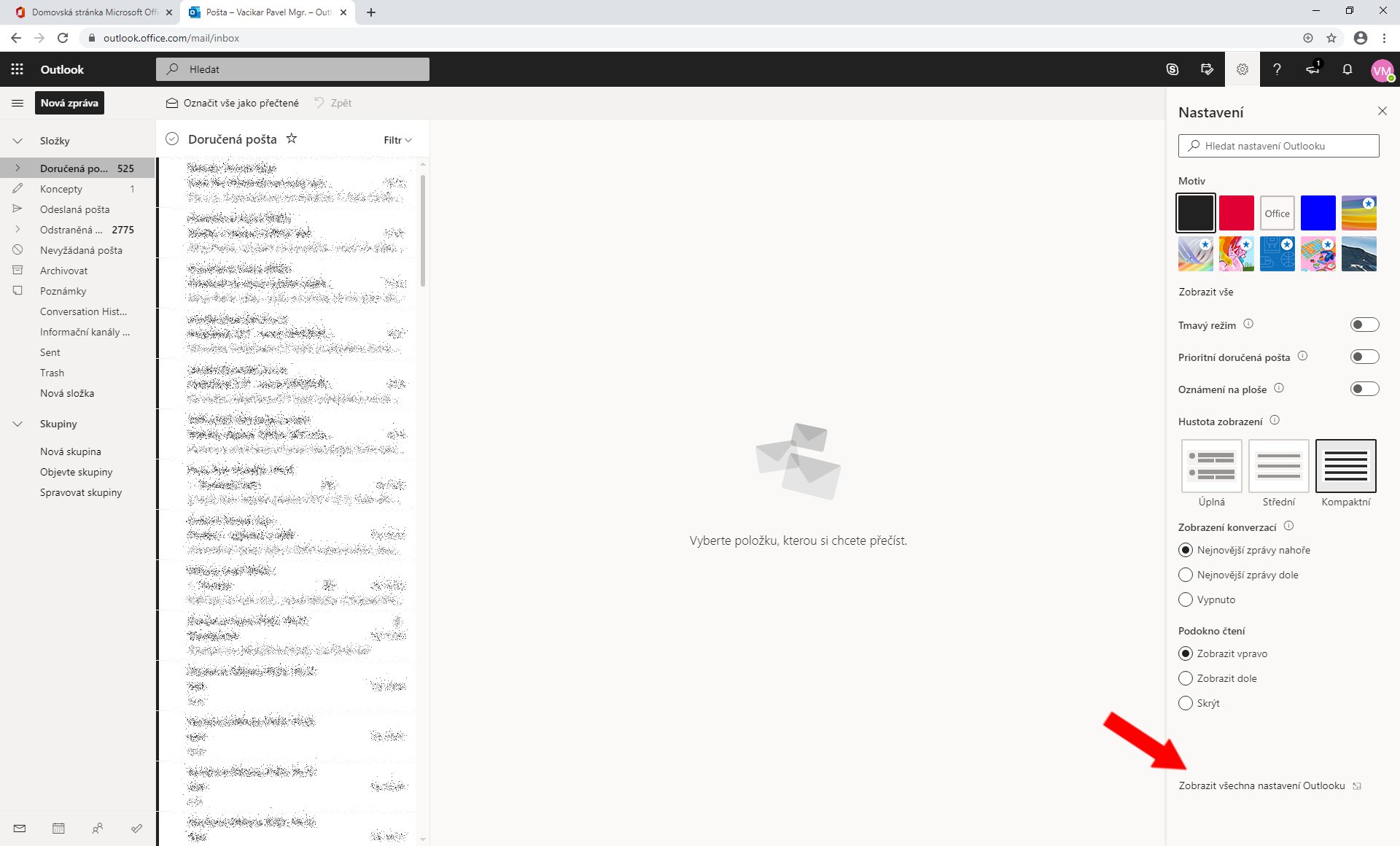Switch to People icon at bottom left

pyautogui.click(x=98, y=828)
